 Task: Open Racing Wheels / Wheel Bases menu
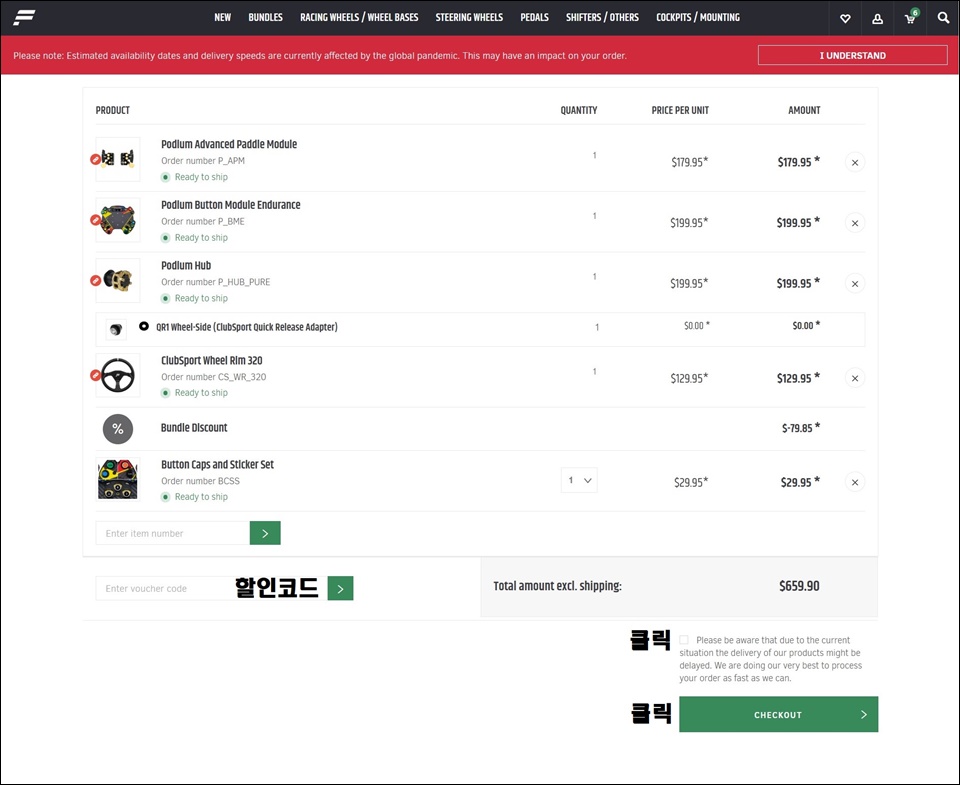[359, 18]
